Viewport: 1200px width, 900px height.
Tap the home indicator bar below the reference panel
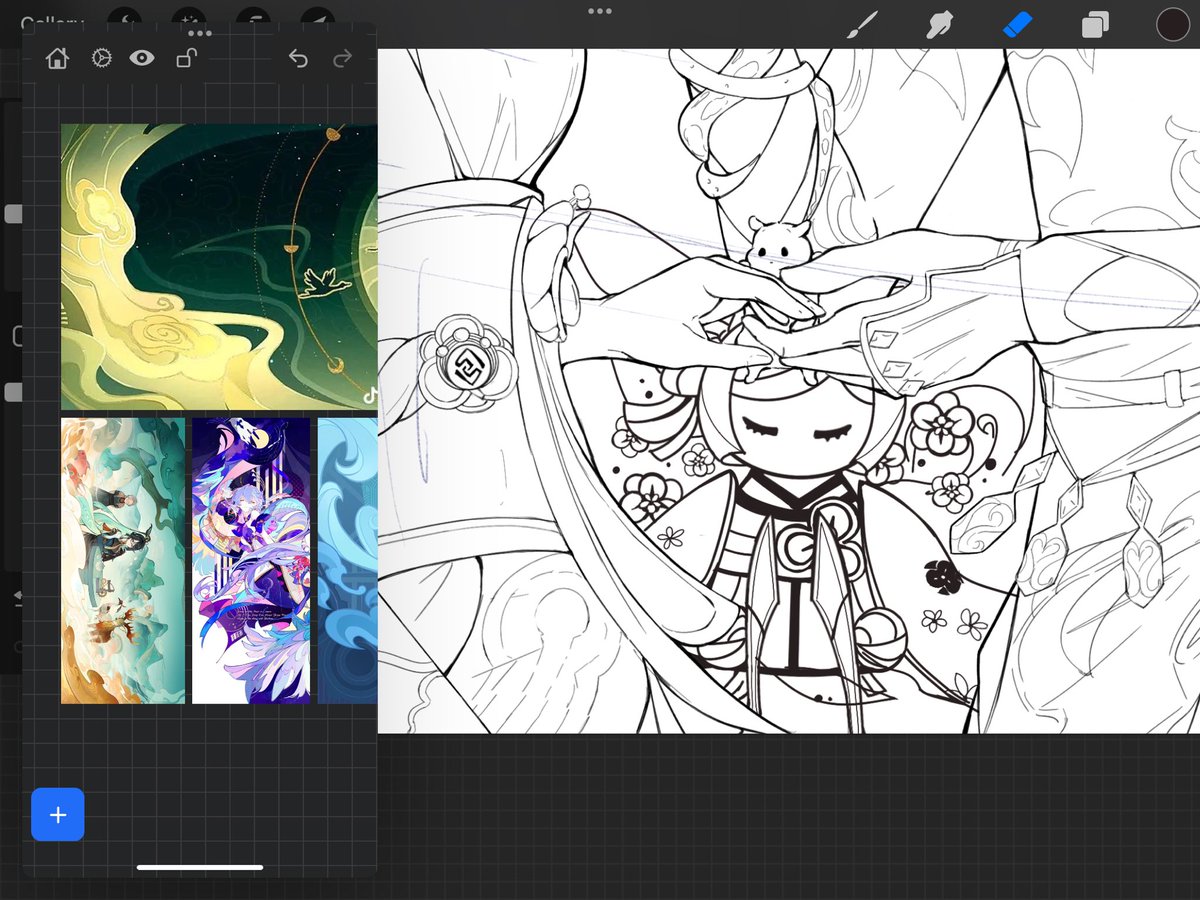tap(200, 867)
